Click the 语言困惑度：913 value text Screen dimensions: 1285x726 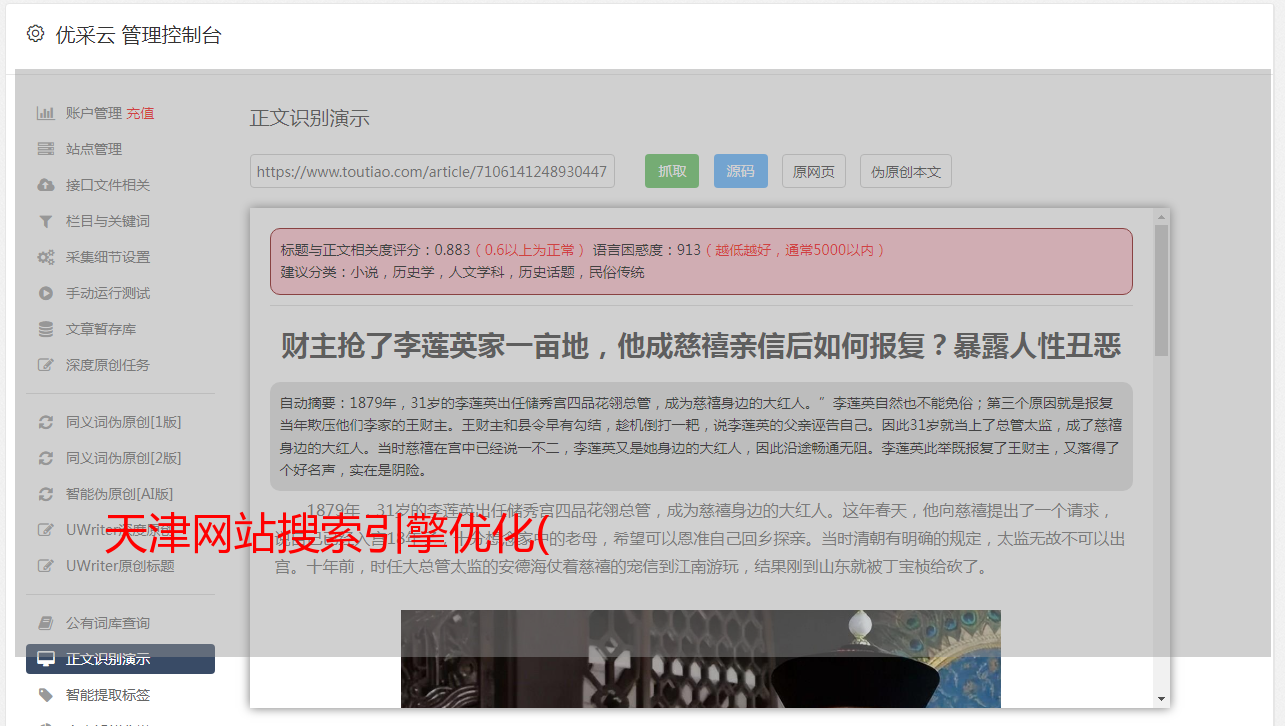[647, 249]
